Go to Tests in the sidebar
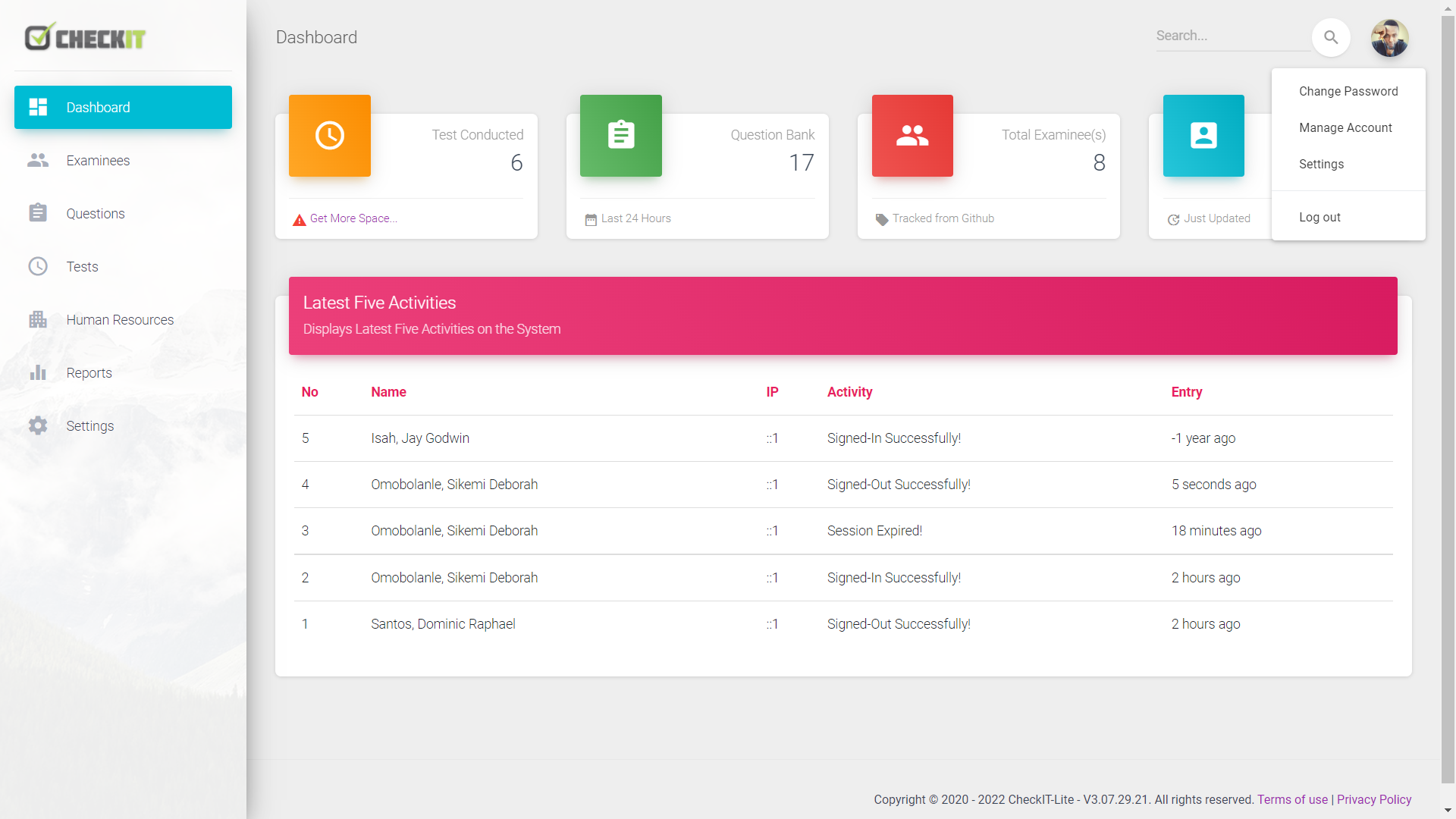Image resolution: width=1456 pixels, height=819 pixels. click(82, 267)
